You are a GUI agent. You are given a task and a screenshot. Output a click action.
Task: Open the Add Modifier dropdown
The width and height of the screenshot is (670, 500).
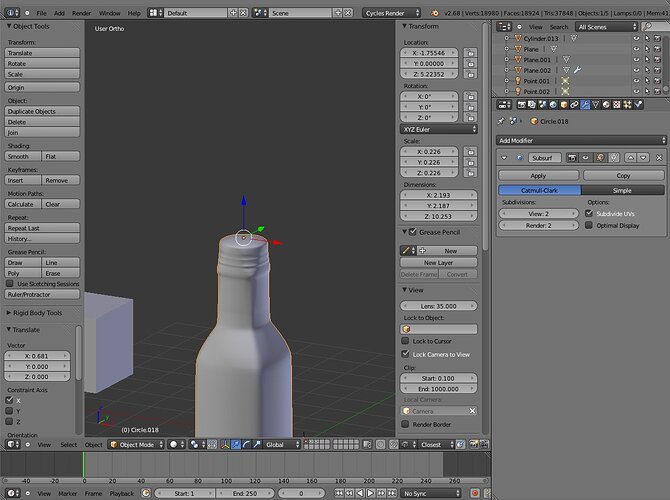click(x=581, y=140)
